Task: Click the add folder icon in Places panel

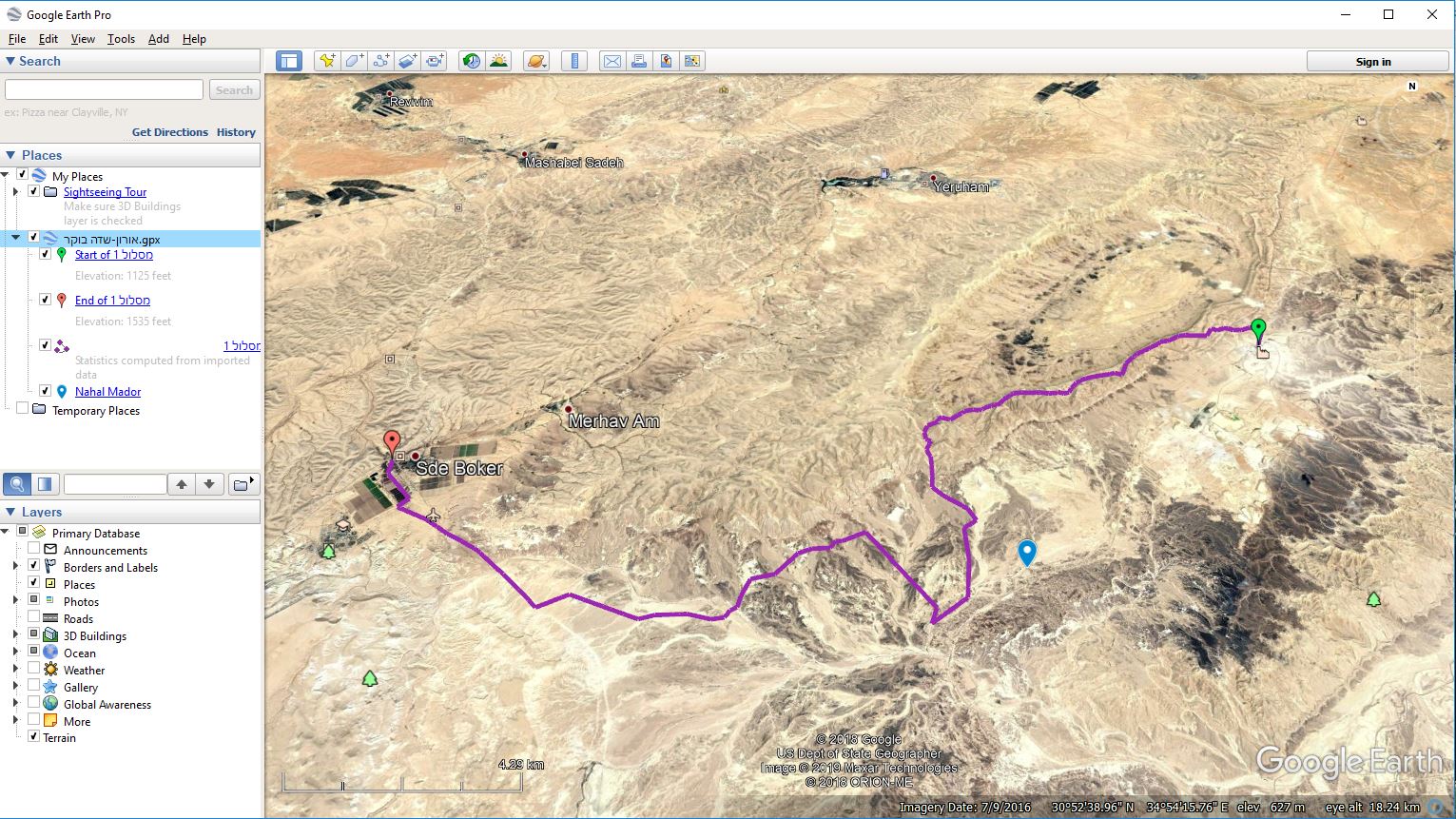Action: click(243, 484)
